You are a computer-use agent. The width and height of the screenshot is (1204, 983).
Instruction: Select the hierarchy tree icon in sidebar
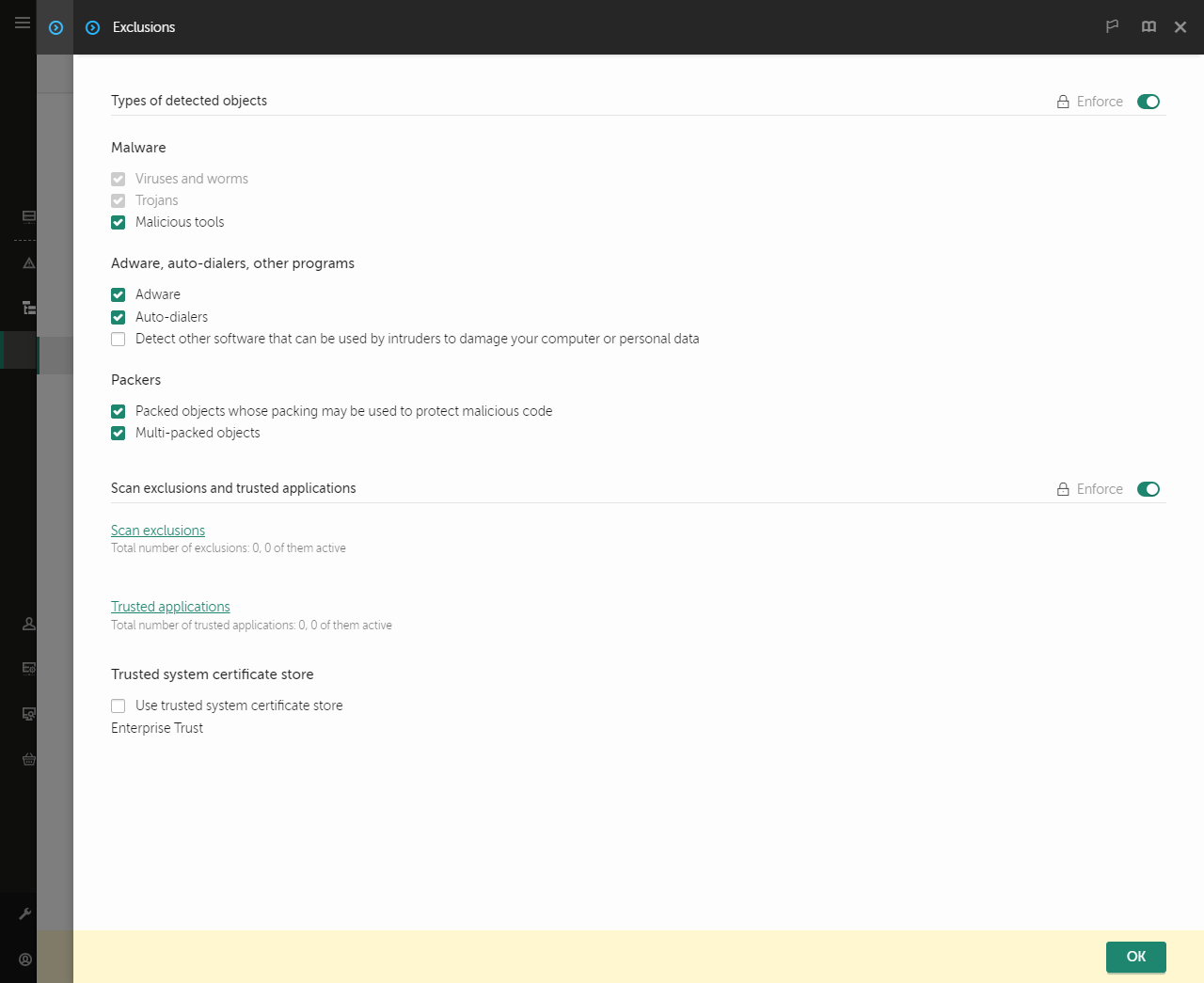tap(28, 308)
